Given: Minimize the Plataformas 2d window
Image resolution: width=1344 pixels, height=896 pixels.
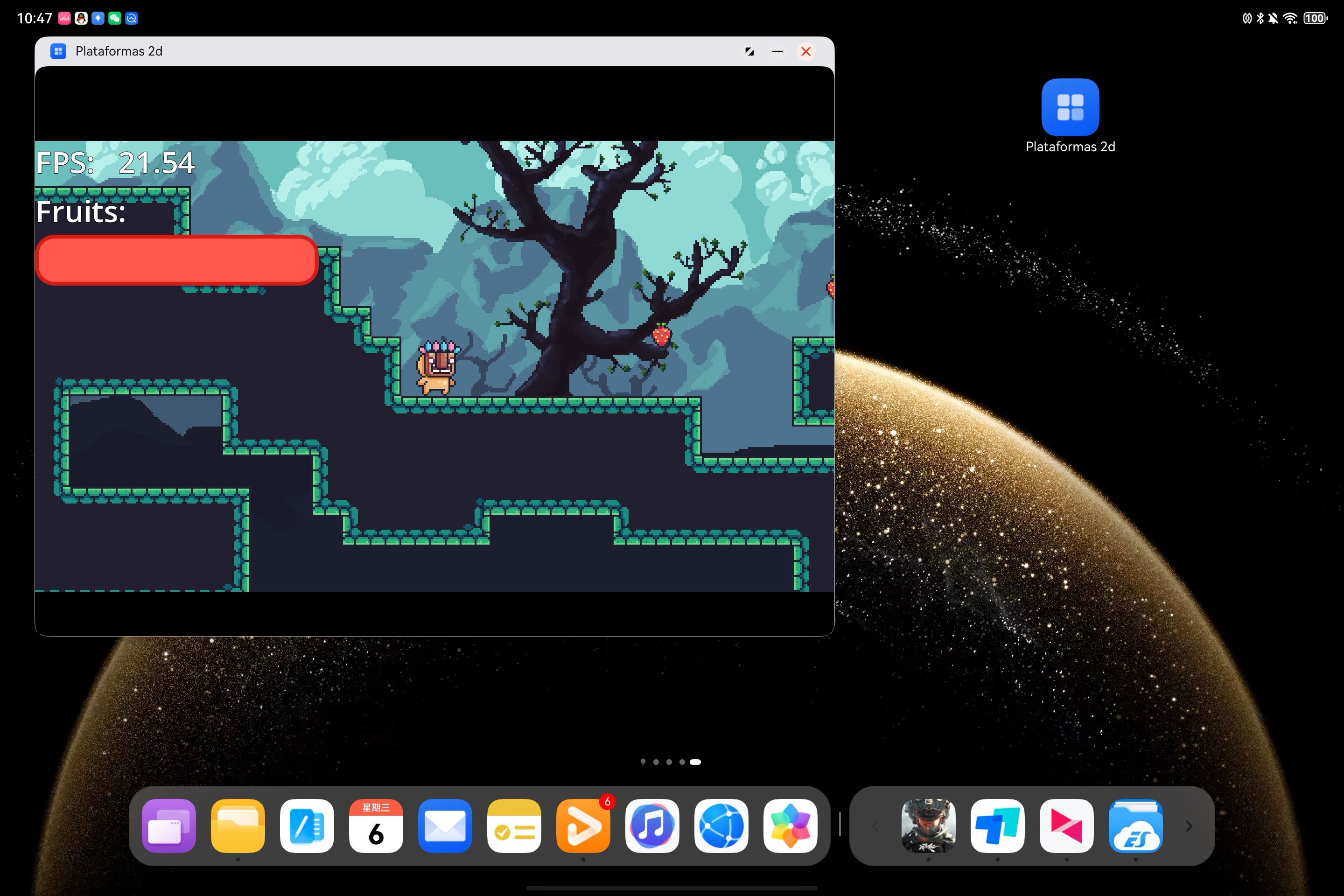Looking at the screenshot, I should click(x=777, y=51).
